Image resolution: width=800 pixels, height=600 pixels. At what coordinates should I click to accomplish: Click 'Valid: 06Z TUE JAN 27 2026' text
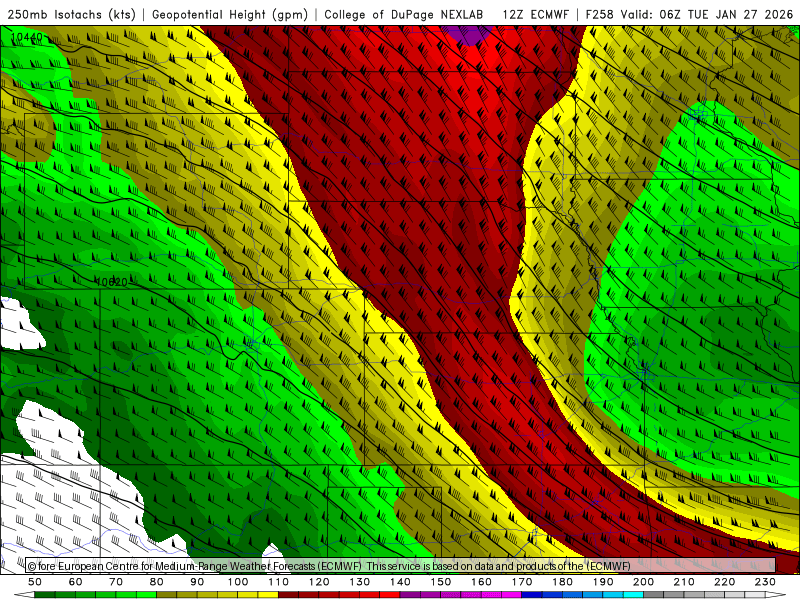click(707, 15)
